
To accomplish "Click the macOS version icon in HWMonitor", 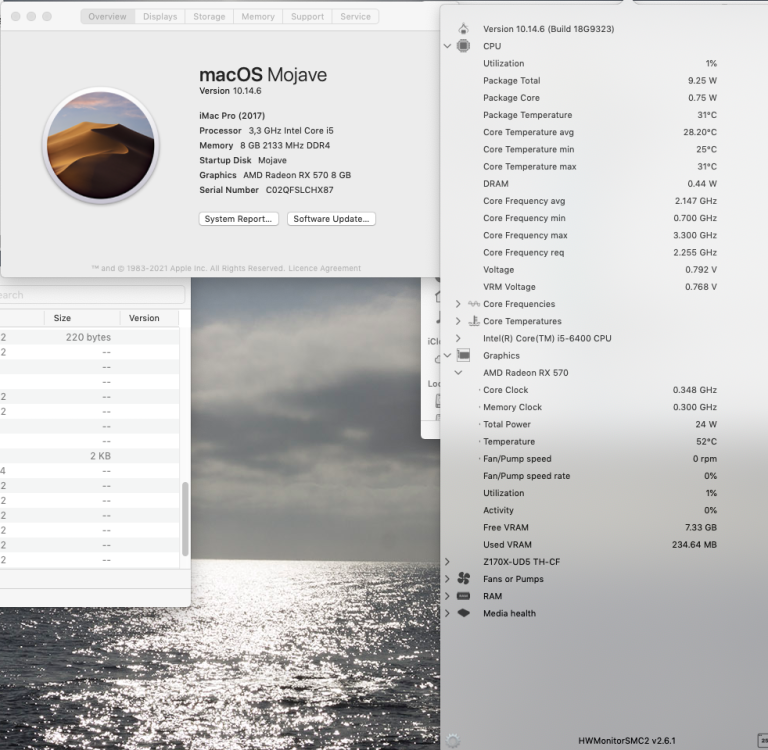I will pos(463,28).
